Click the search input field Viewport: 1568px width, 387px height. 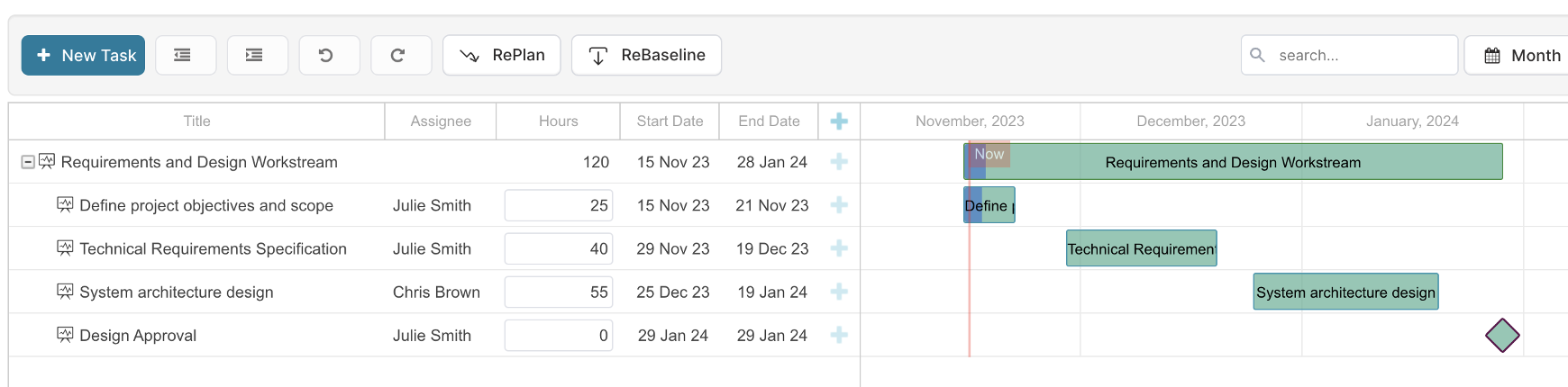(1349, 55)
